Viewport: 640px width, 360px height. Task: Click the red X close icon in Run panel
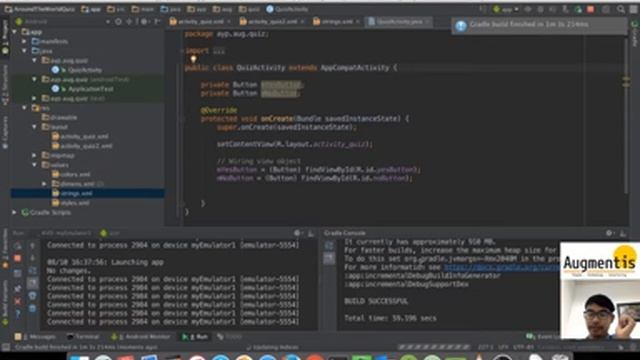[x=18, y=301]
